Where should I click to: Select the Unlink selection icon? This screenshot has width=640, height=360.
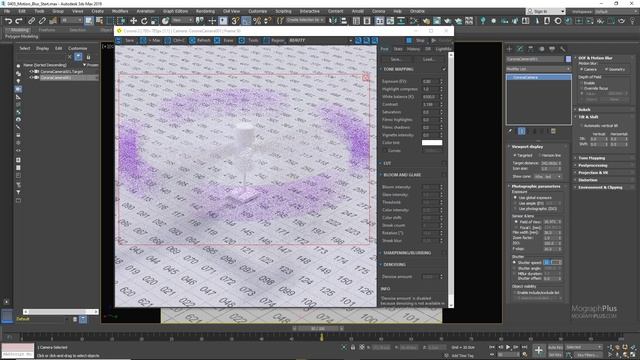click(x=42, y=20)
